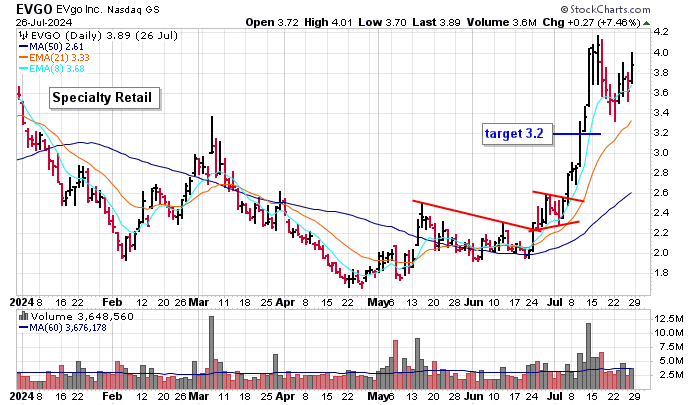Click the Last 3.89 value
Image resolution: width=700 pixels, height=405 pixels.
point(436,22)
